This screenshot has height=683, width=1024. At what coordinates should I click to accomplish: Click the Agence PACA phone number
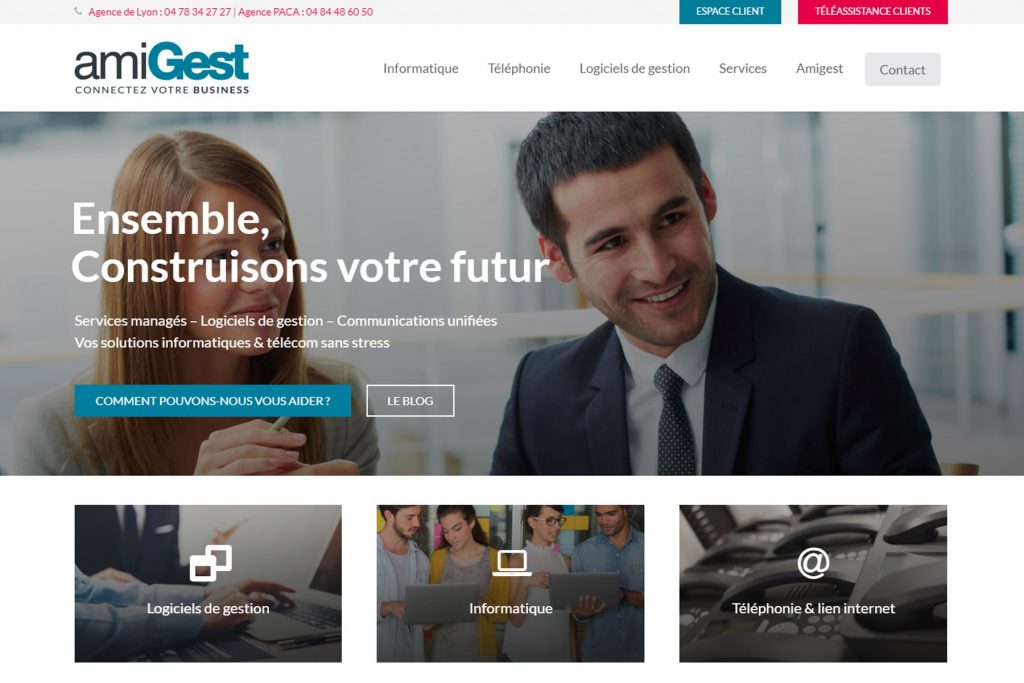point(340,12)
